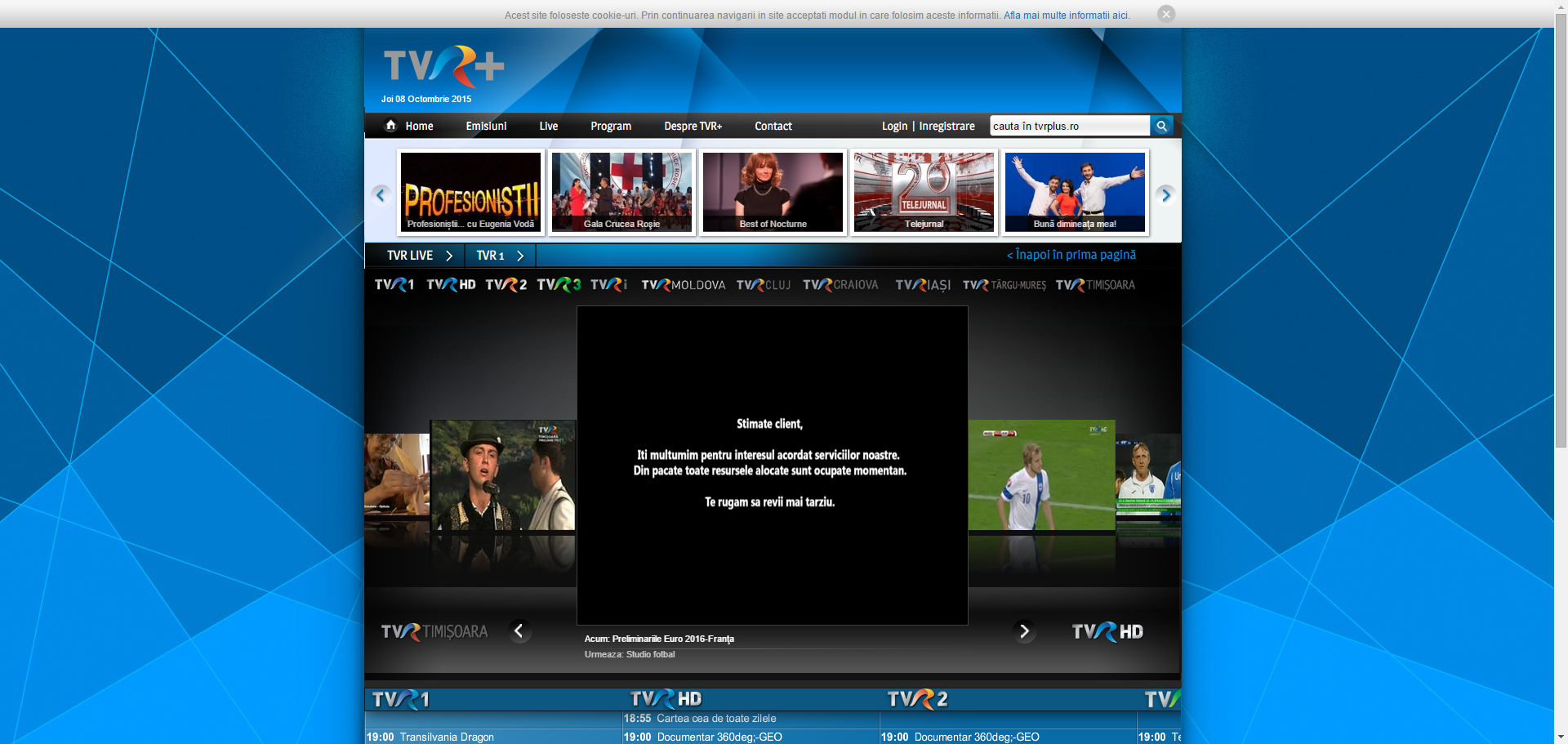
Task: Select the TVR Cluj channel logo
Action: (x=764, y=285)
